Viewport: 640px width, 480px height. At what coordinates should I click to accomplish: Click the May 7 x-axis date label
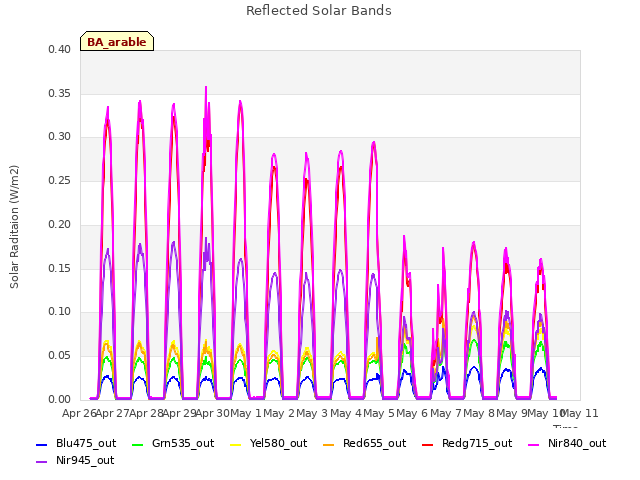pyautogui.click(x=446, y=413)
